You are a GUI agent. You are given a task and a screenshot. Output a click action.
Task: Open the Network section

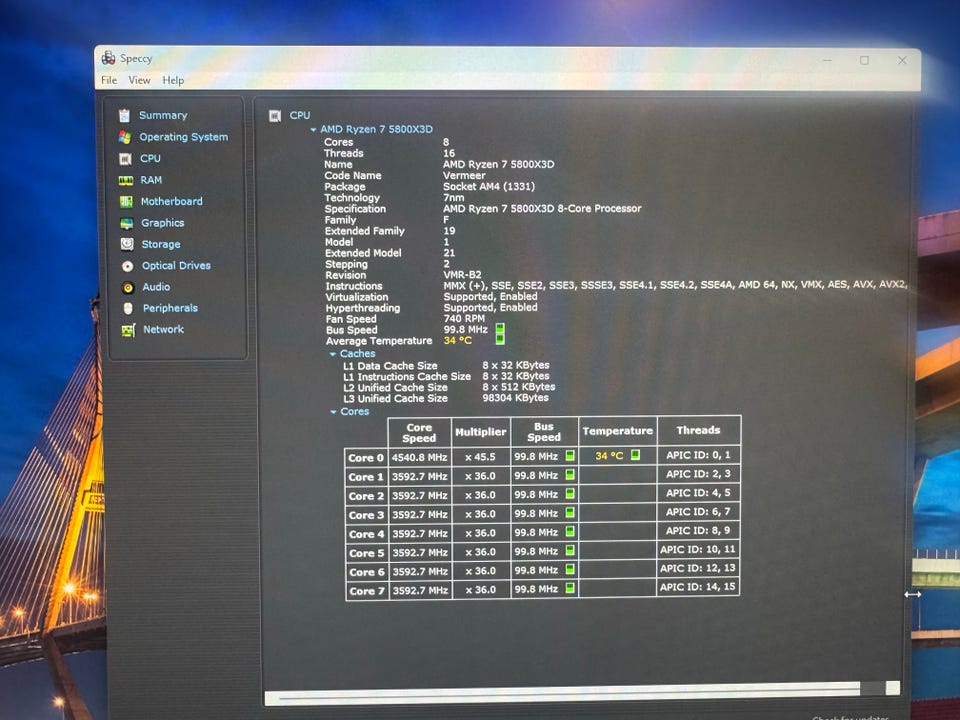click(x=163, y=329)
